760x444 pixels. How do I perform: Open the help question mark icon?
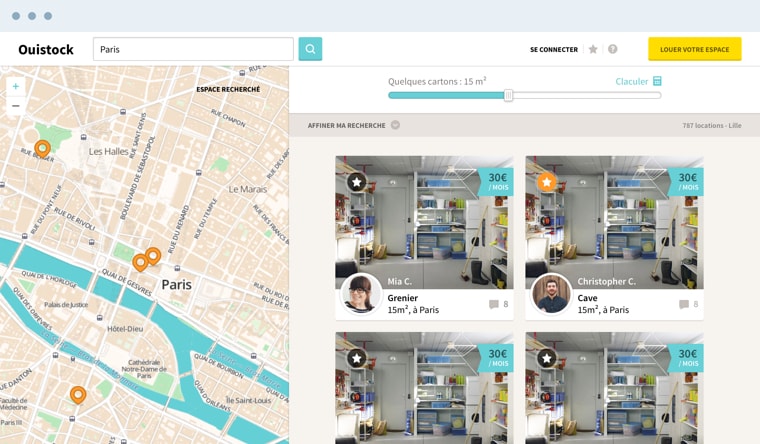point(613,49)
